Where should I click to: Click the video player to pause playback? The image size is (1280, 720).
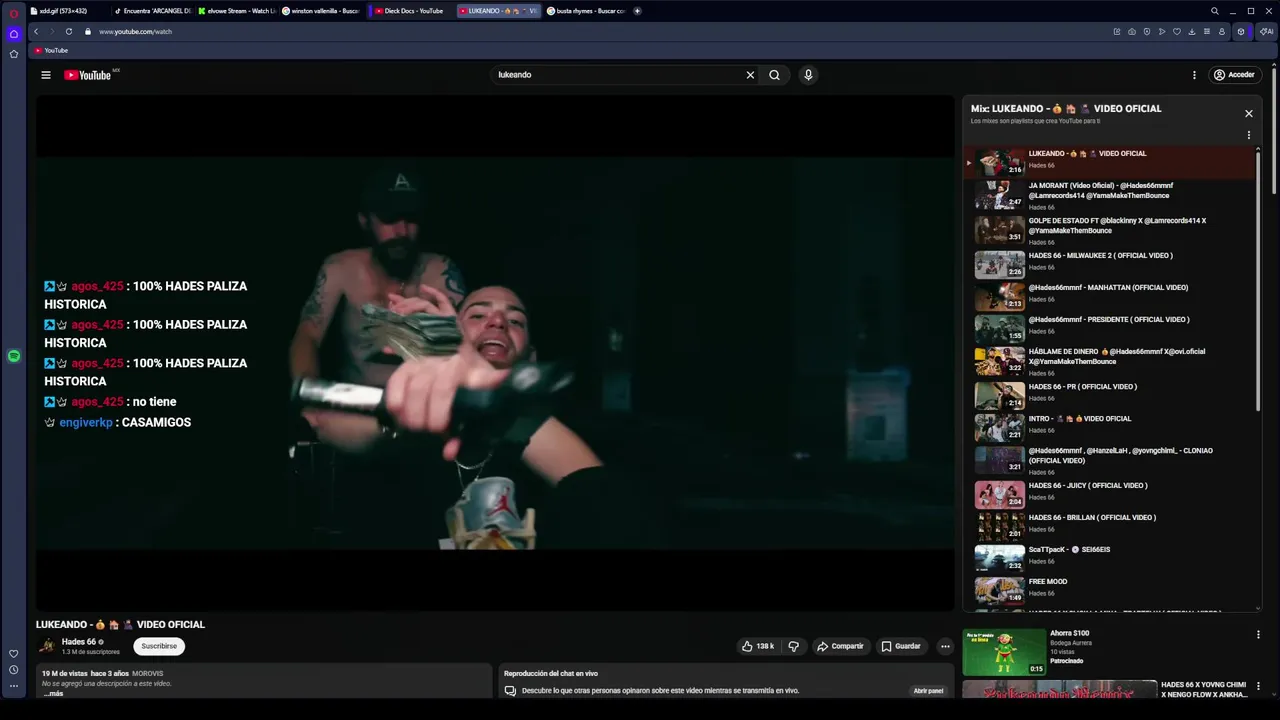tap(495, 352)
